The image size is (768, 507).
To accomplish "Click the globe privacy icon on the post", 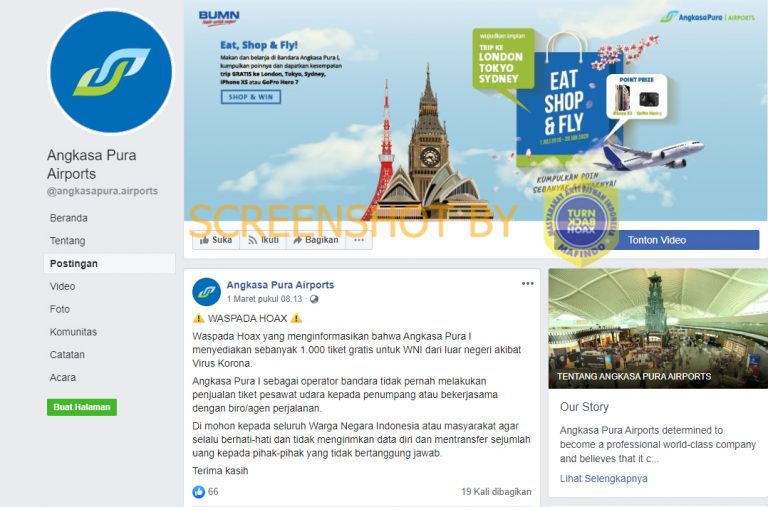I will click(x=314, y=299).
